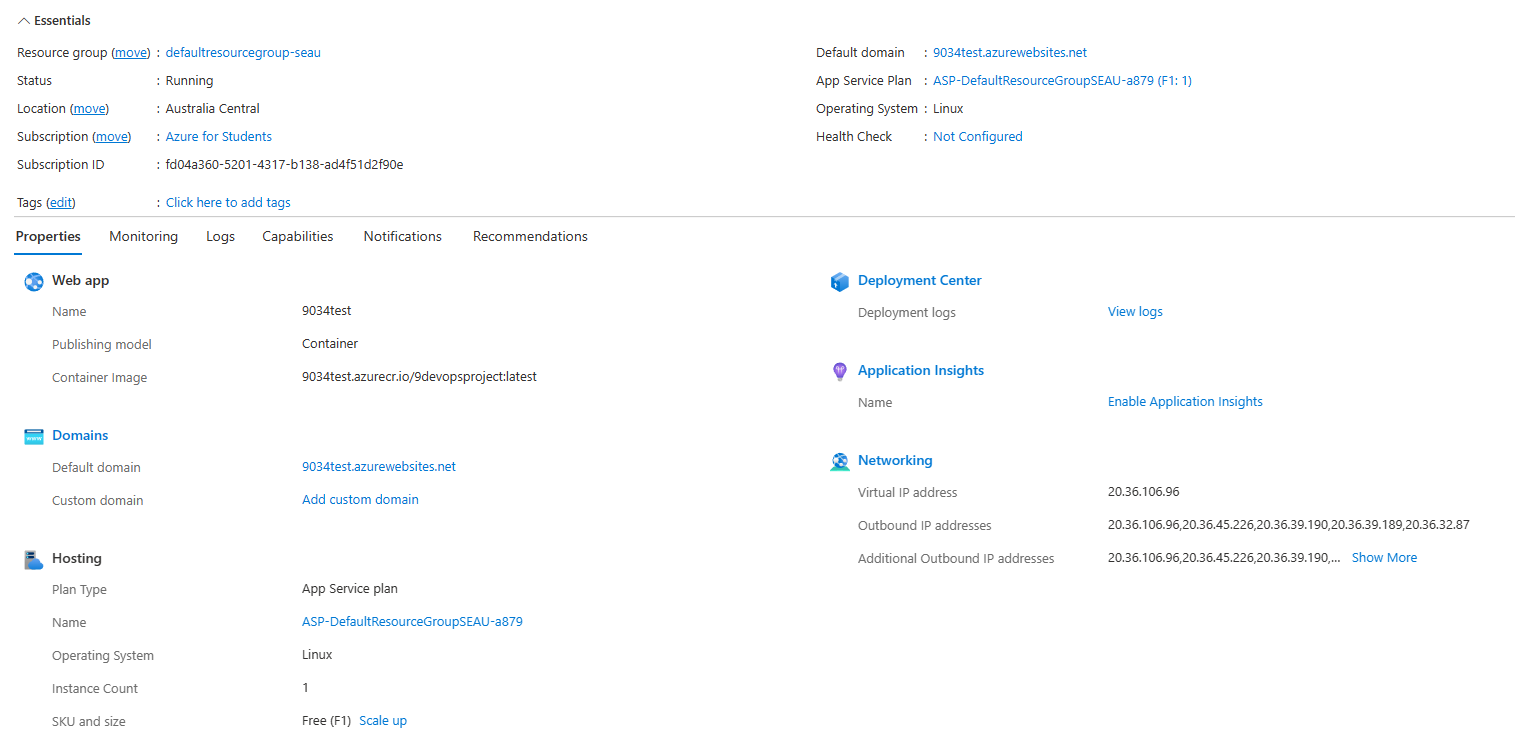The width and height of the screenshot is (1515, 744).
Task: Click the Instance Count value 1
Action: [x=305, y=688]
